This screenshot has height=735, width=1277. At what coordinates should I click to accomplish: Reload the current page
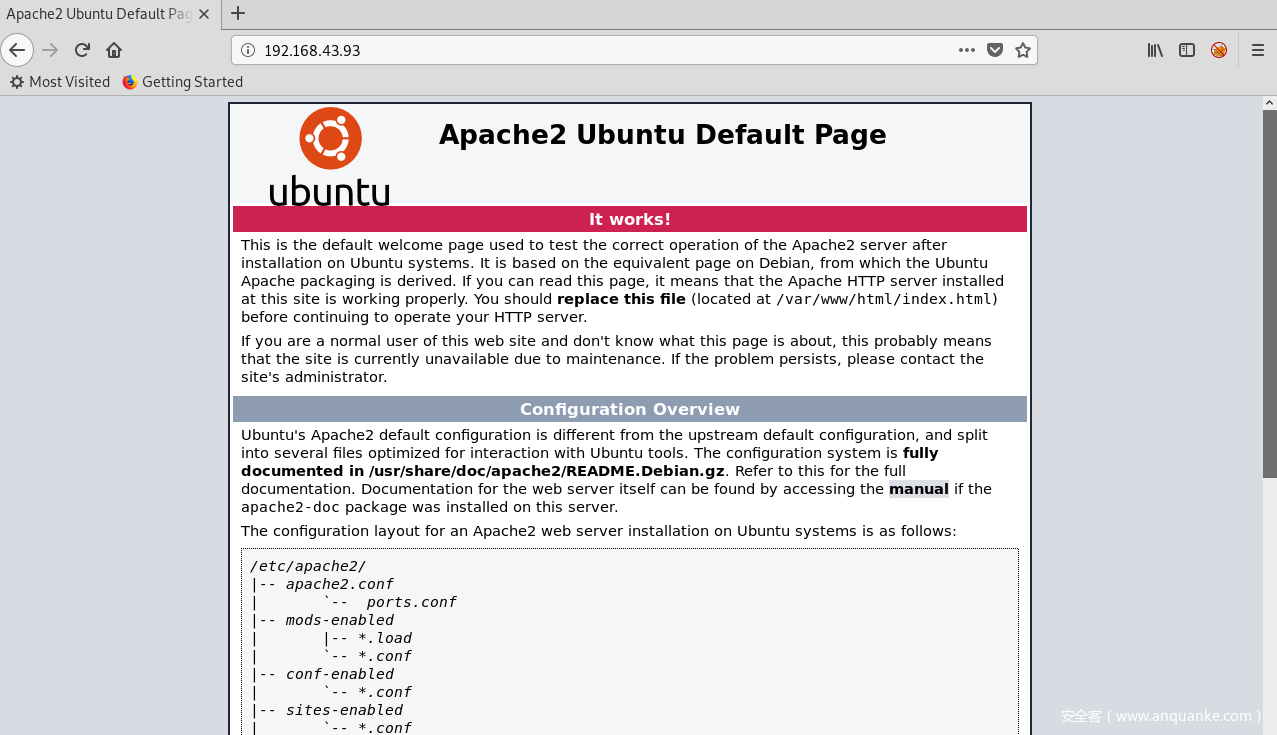83,50
